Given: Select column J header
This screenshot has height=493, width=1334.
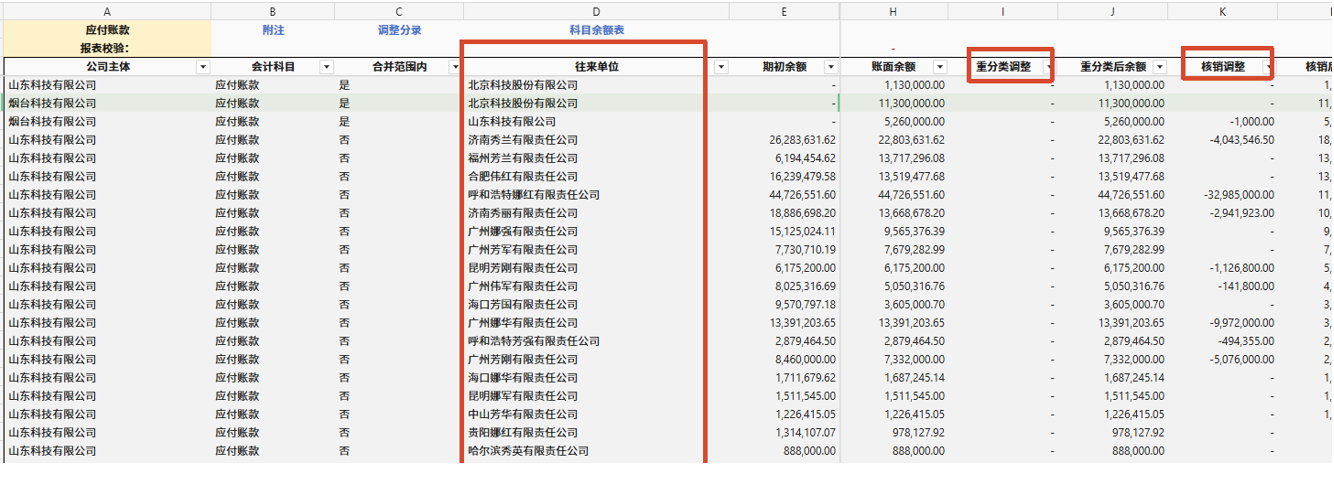Looking at the screenshot, I should (x=1113, y=11).
